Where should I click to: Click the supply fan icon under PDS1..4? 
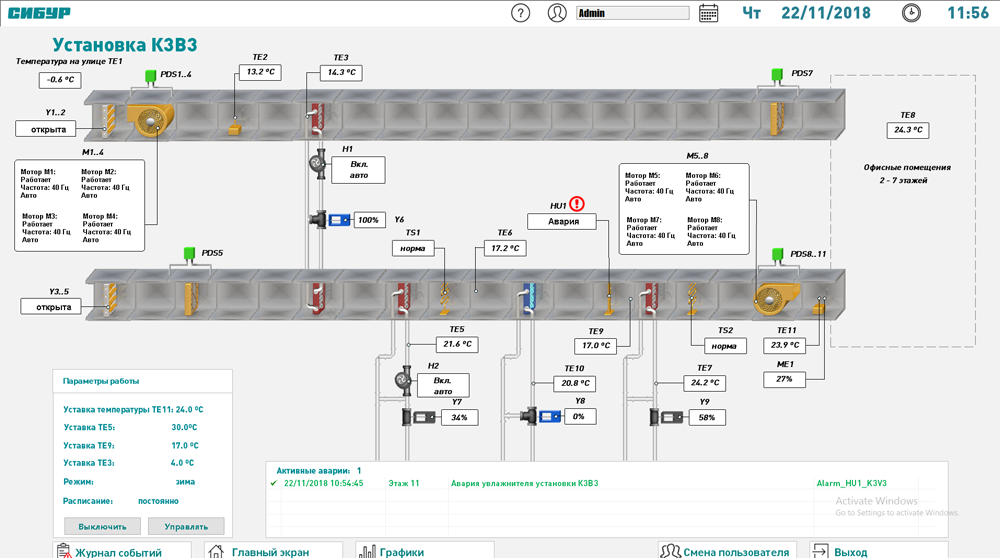tap(151, 120)
